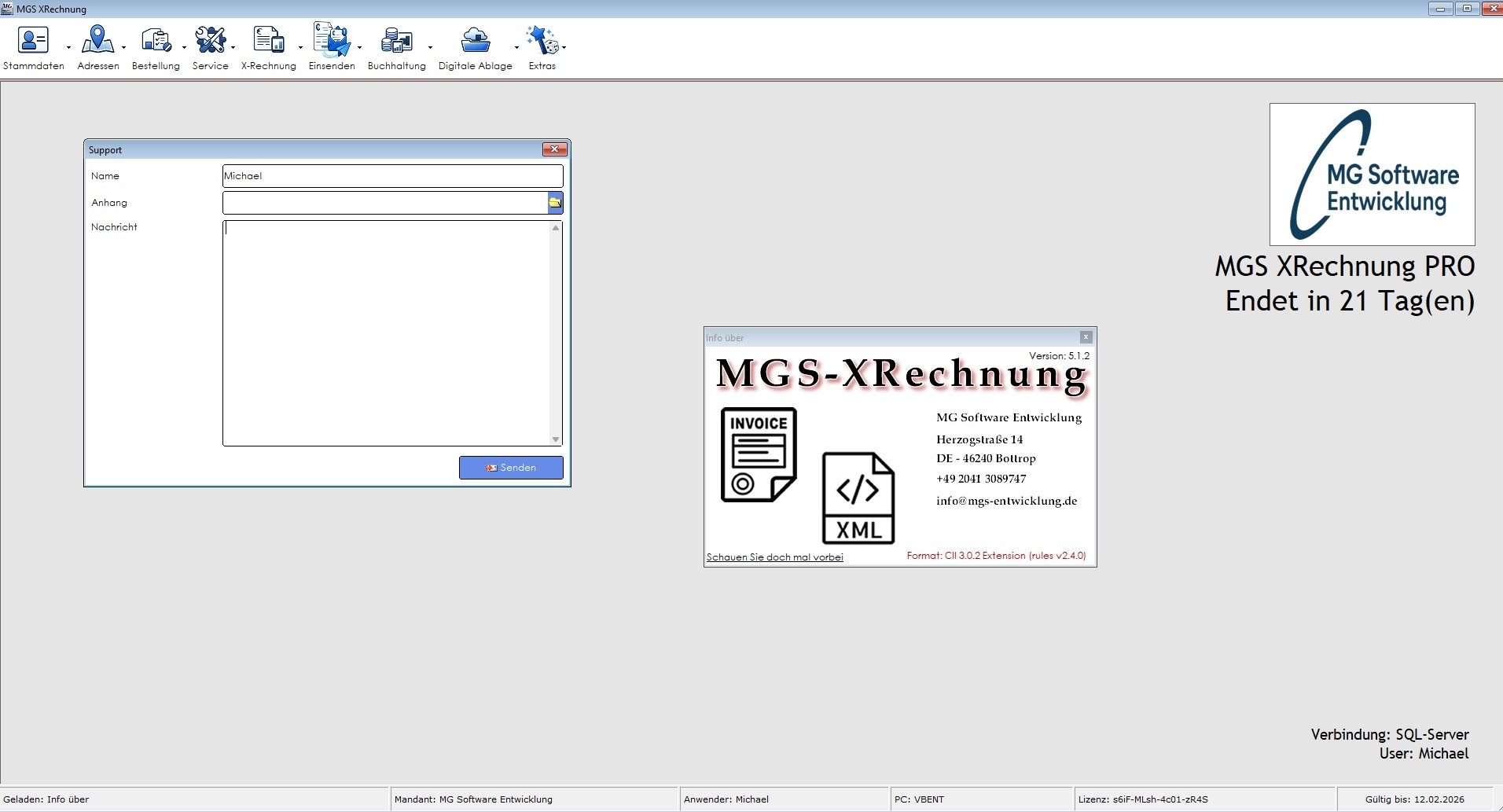Expand the X-Rechnung dropdown arrow
Viewport: 1503px width, 812px height.
(300, 47)
